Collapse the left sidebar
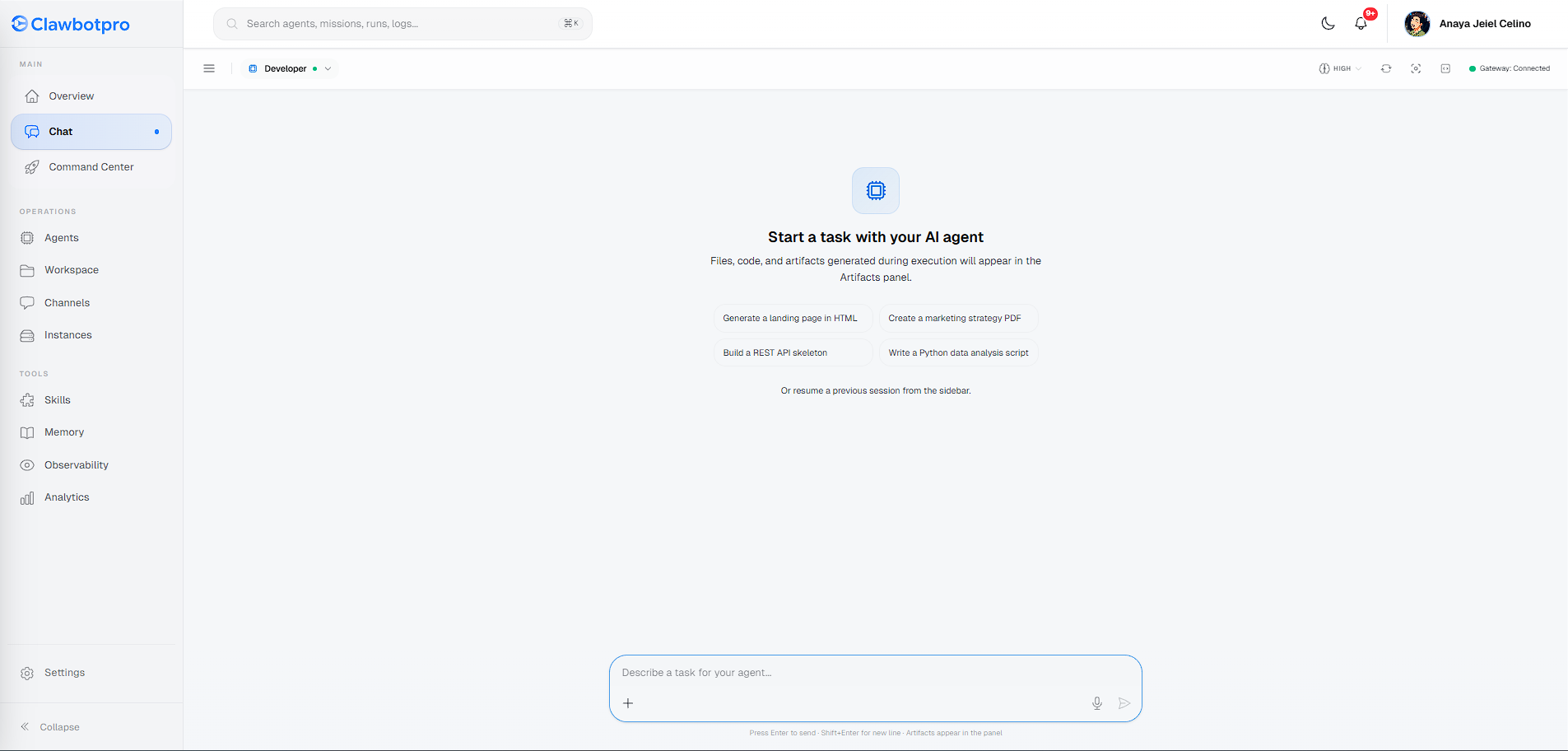This screenshot has height=751, width=1568. pos(50,727)
